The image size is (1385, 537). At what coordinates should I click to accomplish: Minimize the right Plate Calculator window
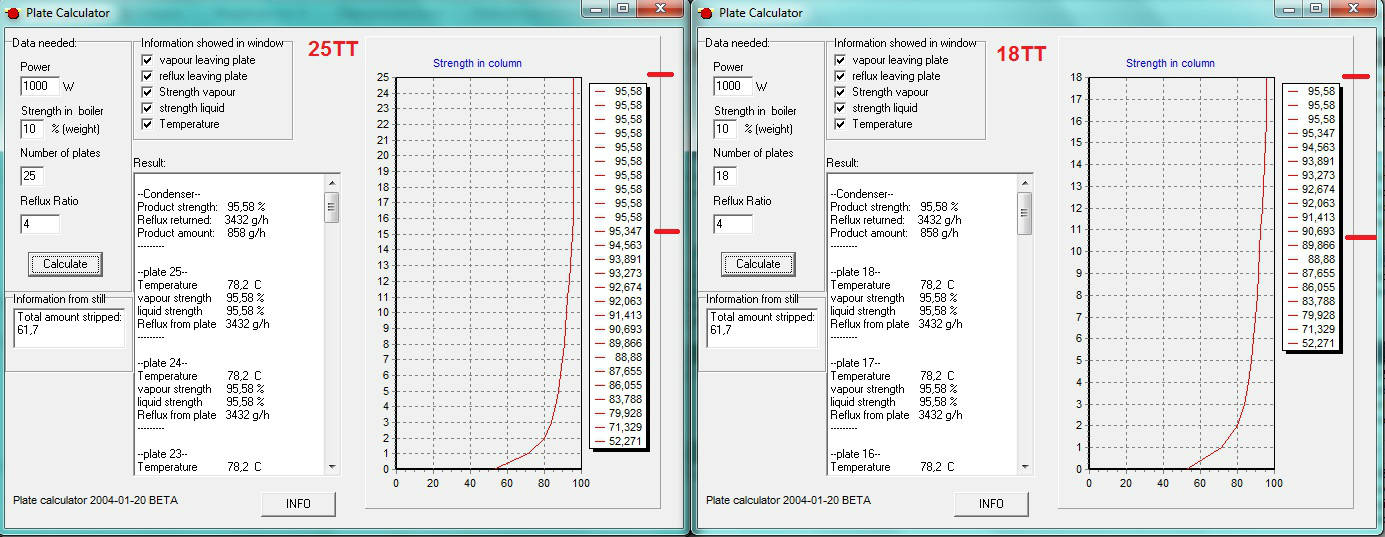(x=1290, y=8)
